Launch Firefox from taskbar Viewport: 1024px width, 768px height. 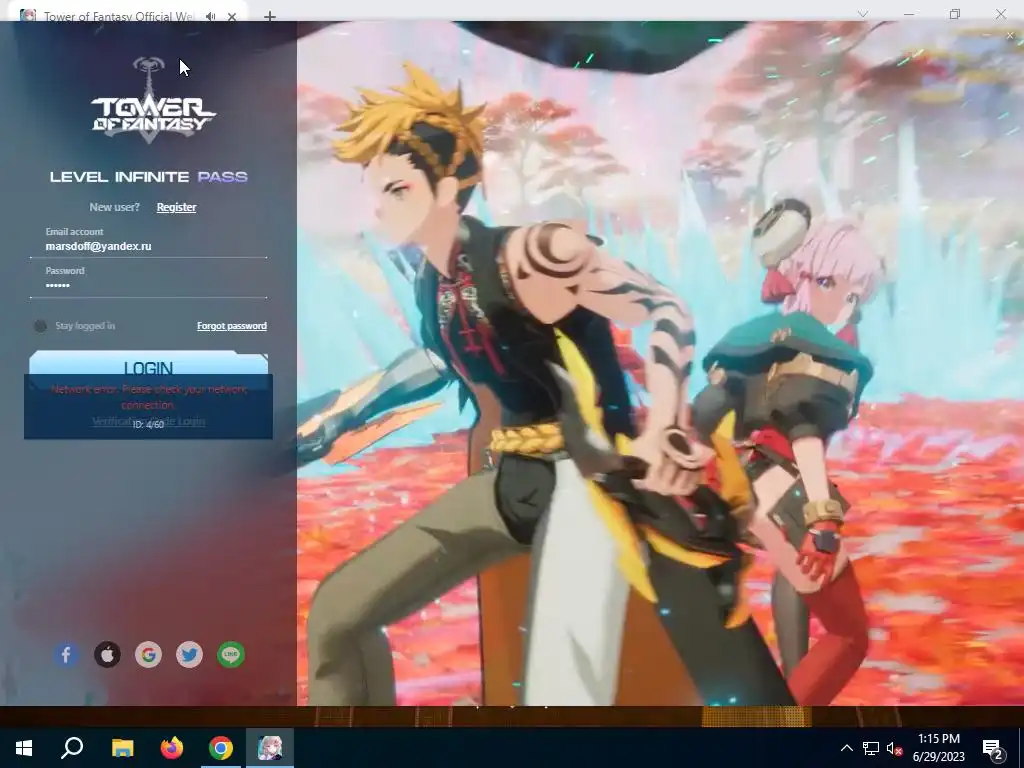pyautogui.click(x=172, y=748)
